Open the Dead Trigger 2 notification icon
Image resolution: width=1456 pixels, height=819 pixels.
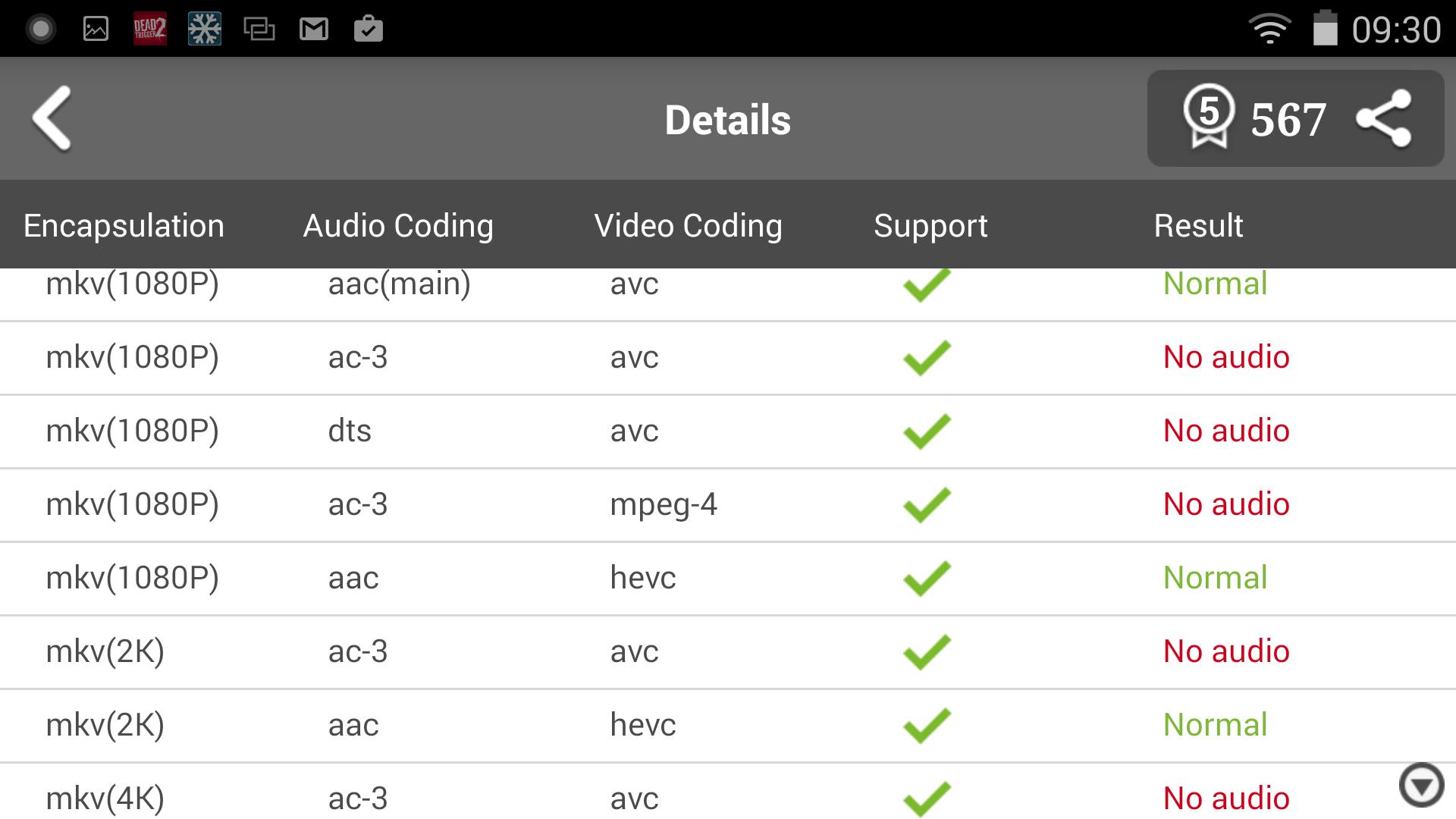pos(149,29)
